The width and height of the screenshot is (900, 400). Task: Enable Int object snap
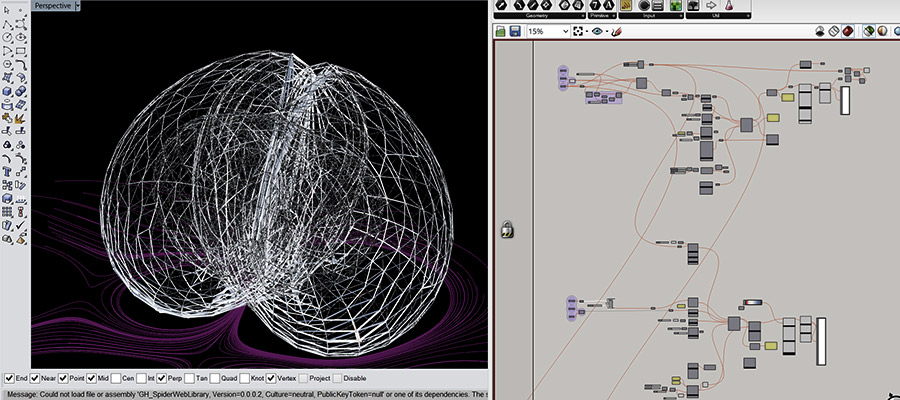click(x=141, y=378)
